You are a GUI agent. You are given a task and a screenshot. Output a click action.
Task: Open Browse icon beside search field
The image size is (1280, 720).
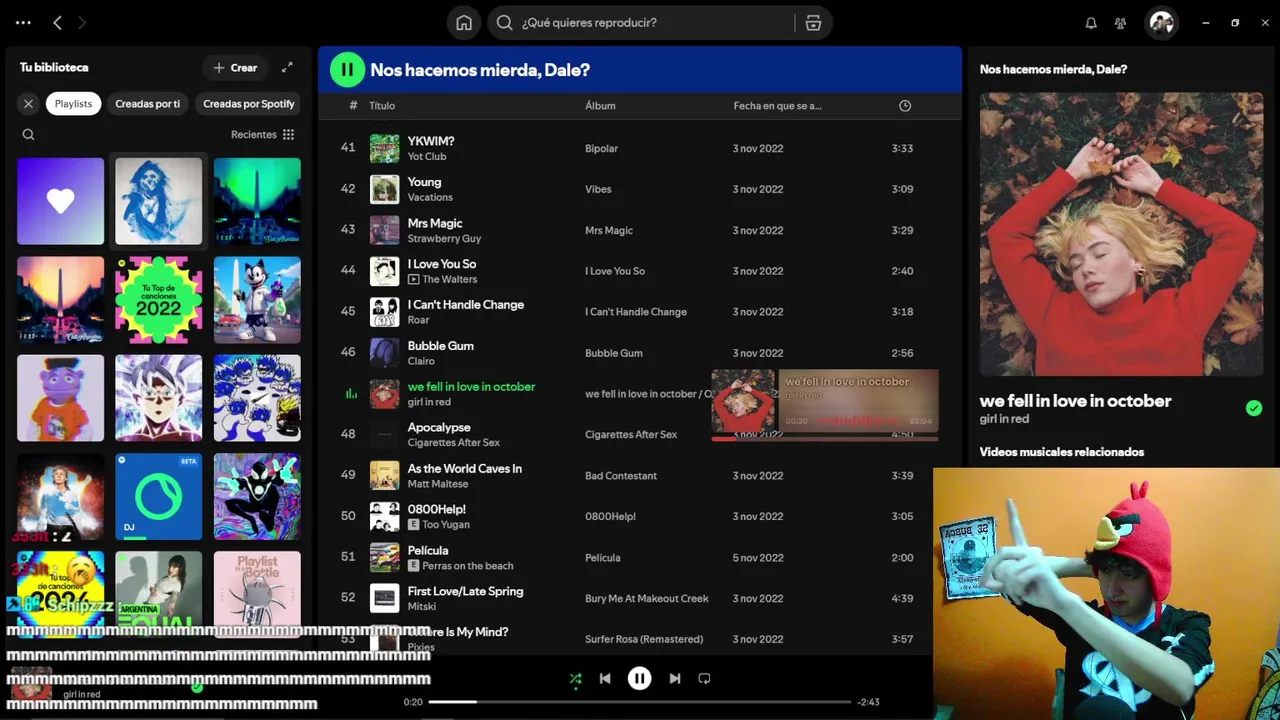[813, 22]
